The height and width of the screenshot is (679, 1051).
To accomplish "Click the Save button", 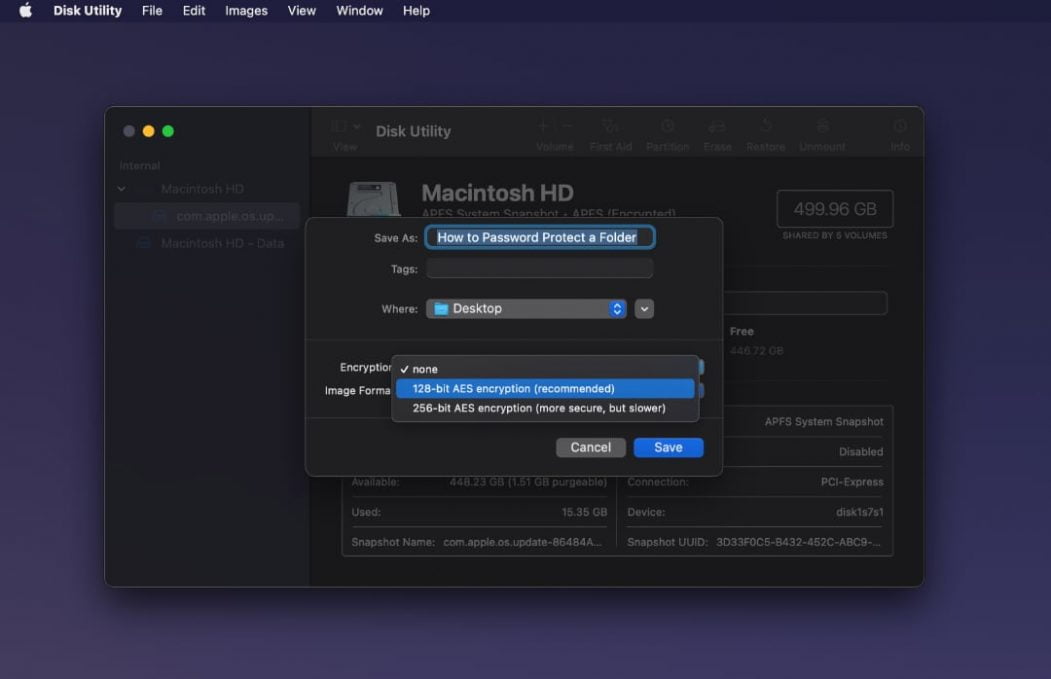I will tap(668, 447).
